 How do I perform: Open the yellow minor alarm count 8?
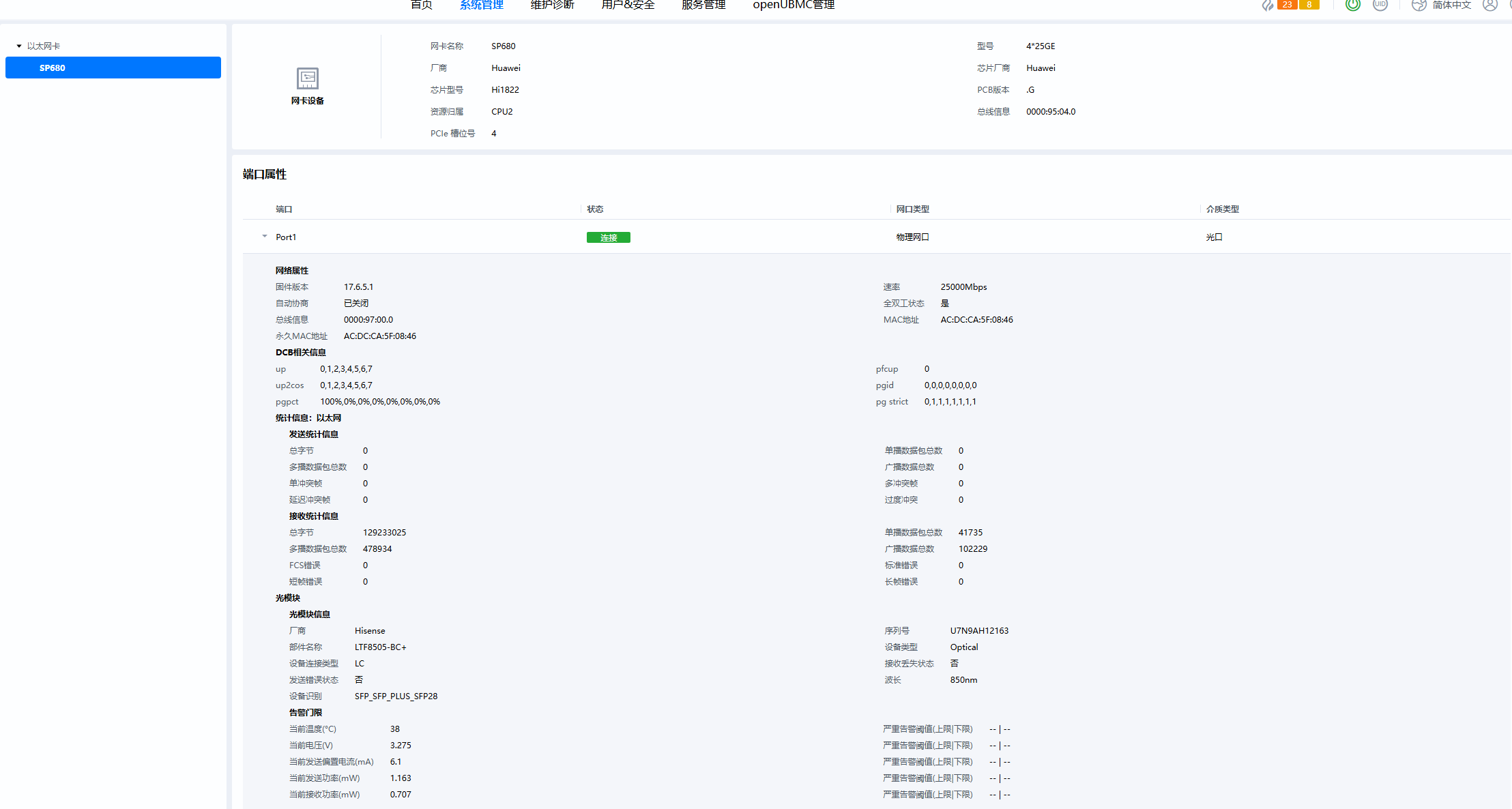1309,5
